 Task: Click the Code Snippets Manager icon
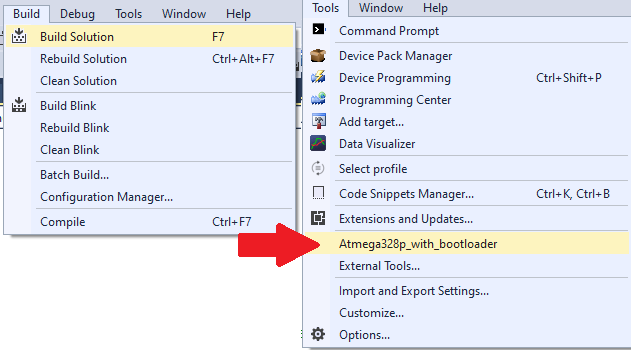318,193
